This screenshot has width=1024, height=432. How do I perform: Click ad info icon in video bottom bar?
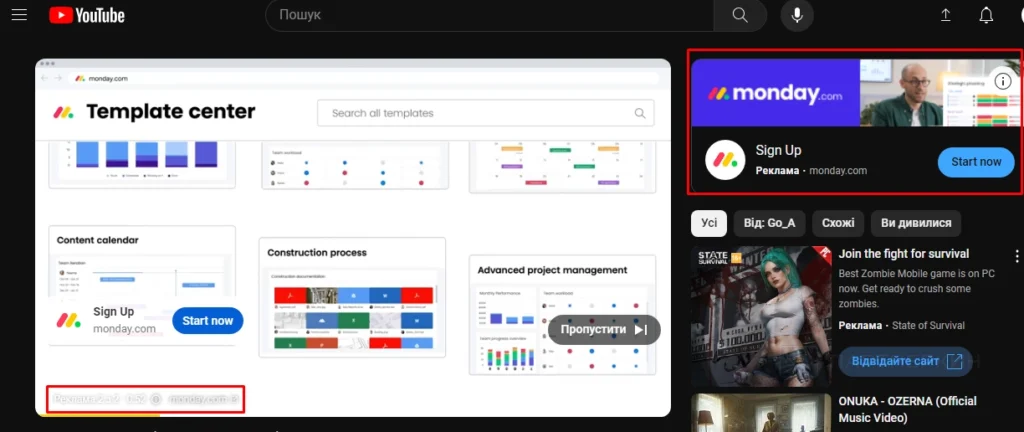tap(155, 399)
